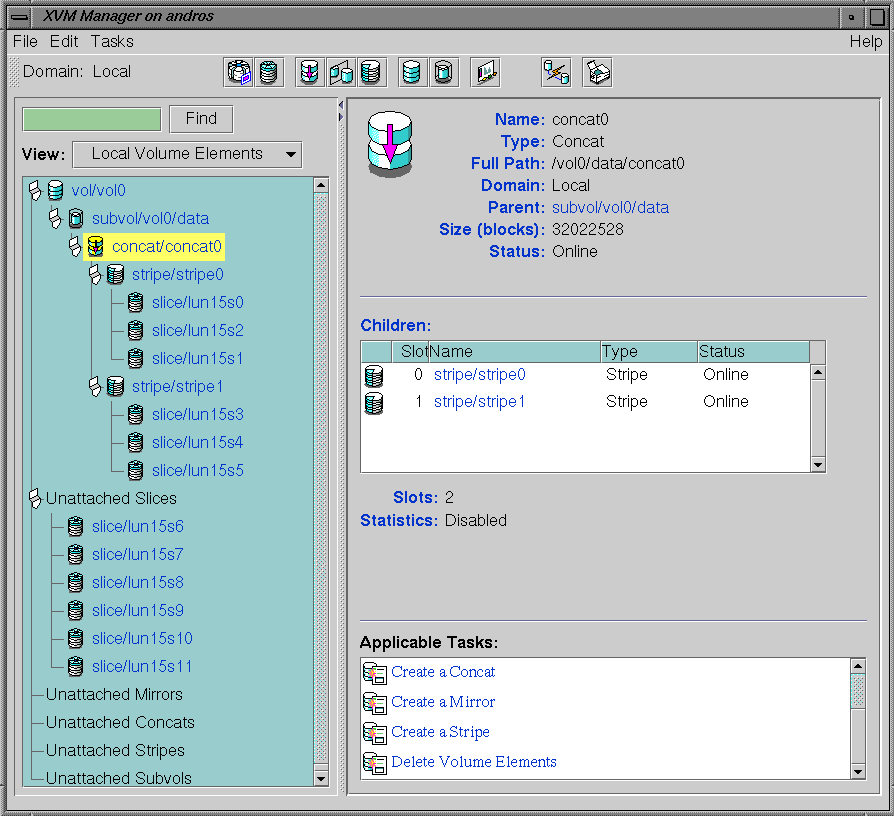Collapse the Unattached Slices tree node
Image resolution: width=894 pixels, height=816 pixels.
[x=35, y=498]
